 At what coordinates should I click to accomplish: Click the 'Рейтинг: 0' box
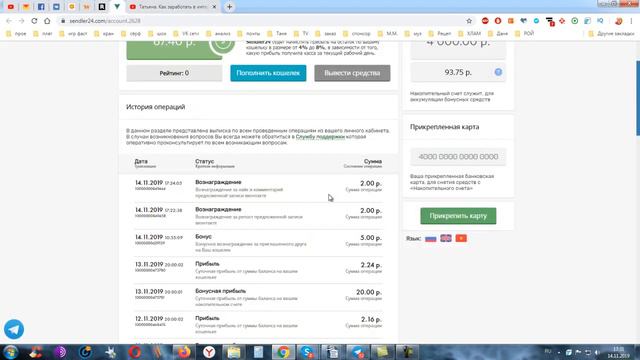(x=174, y=73)
